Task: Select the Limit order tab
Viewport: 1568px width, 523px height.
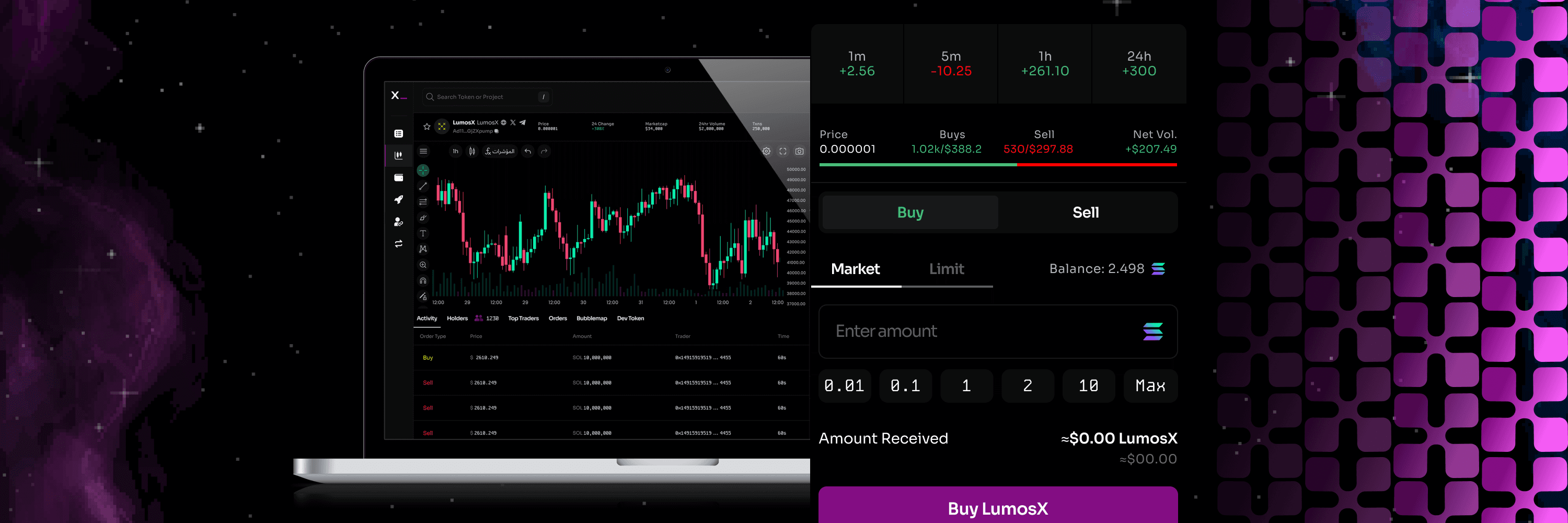Action: 947,269
